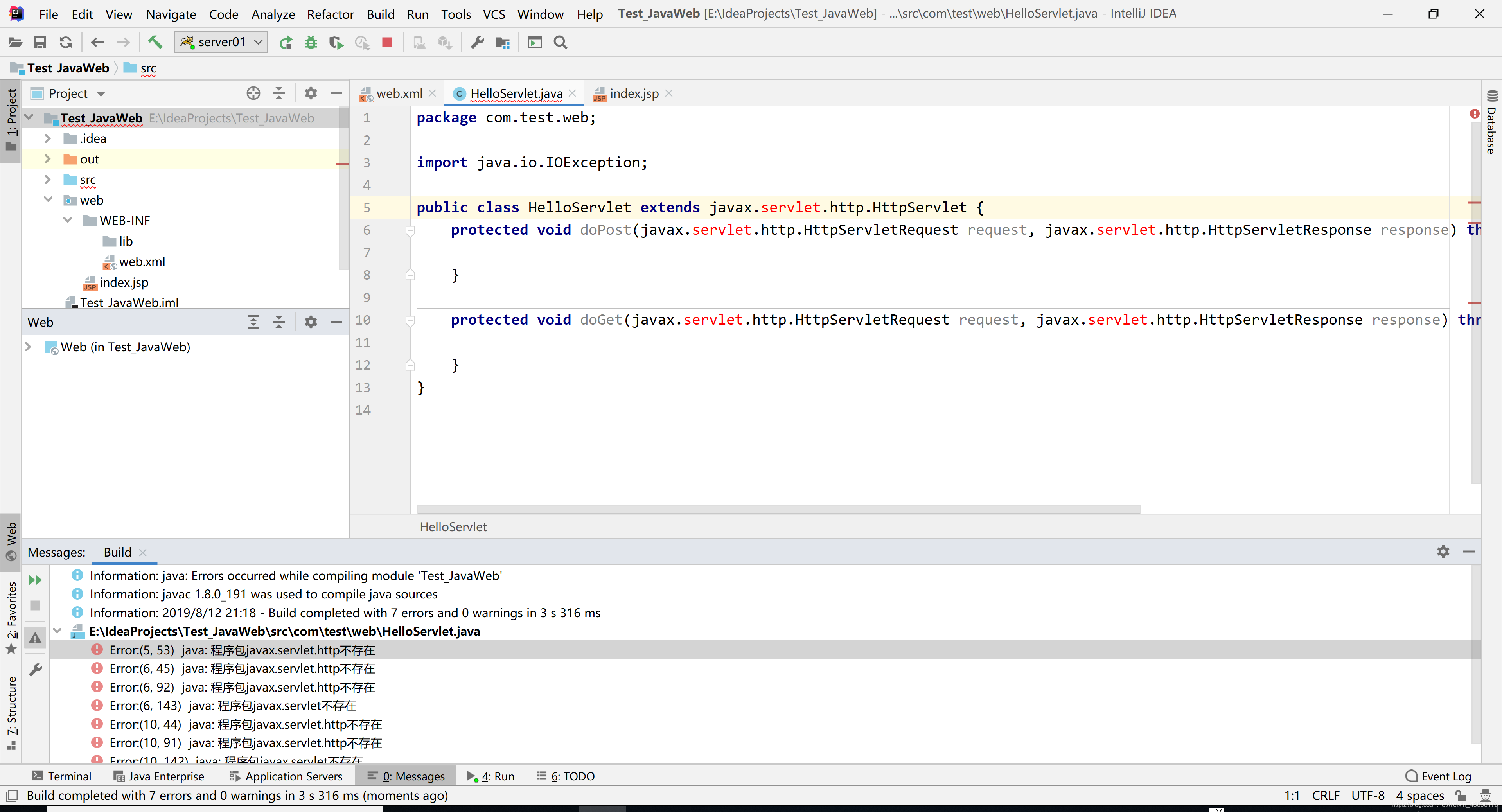Open Project Structure toolbar icon
1502x812 pixels.
503,42
